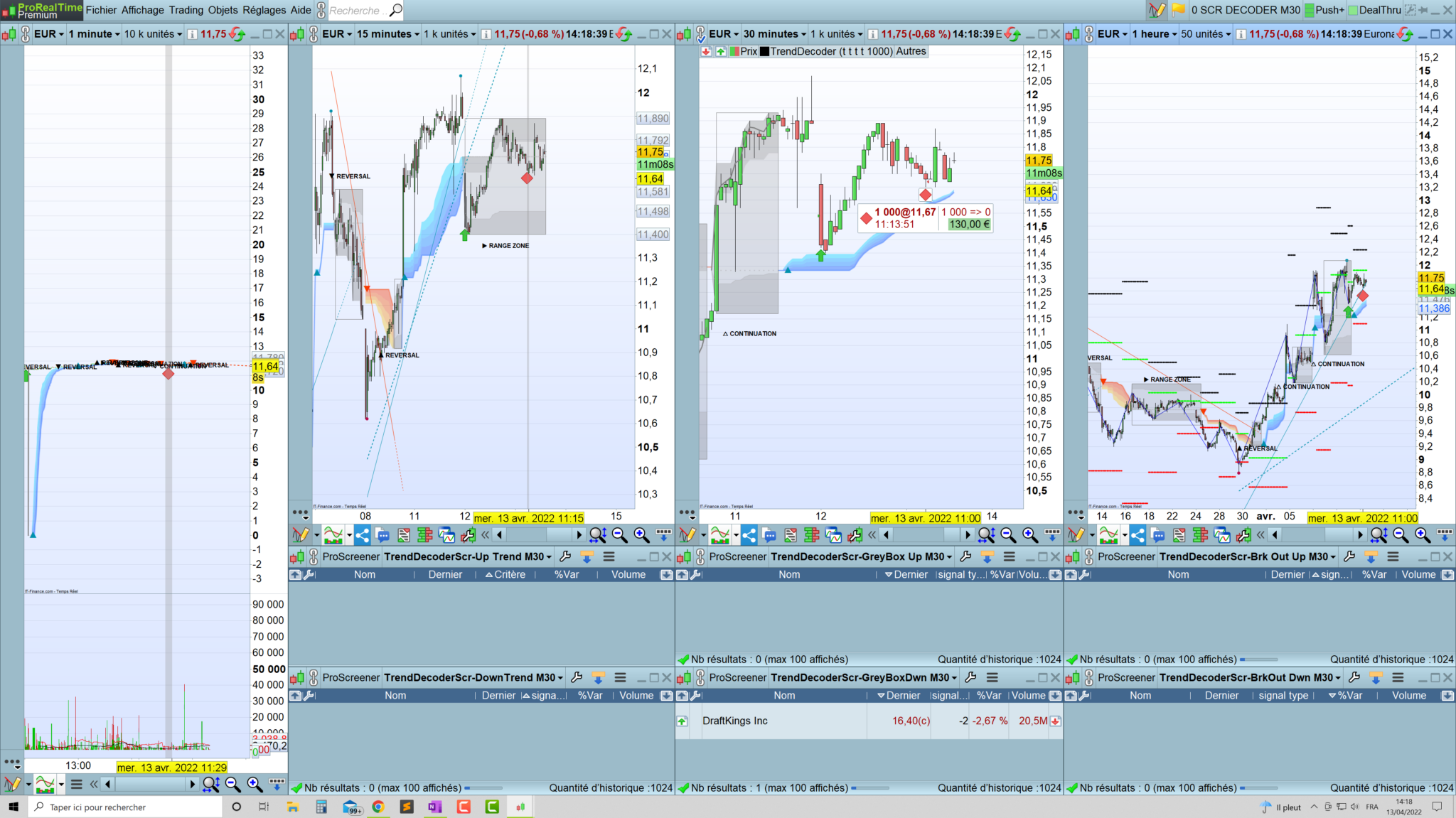Click the Recherche search field
This screenshot has width=1456, height=818.
pos(354,11)
